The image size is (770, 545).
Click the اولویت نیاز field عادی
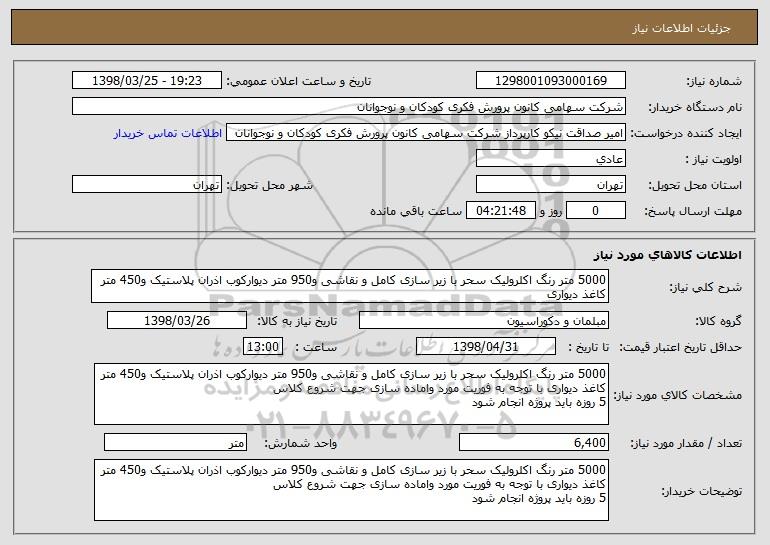(550, 159)
